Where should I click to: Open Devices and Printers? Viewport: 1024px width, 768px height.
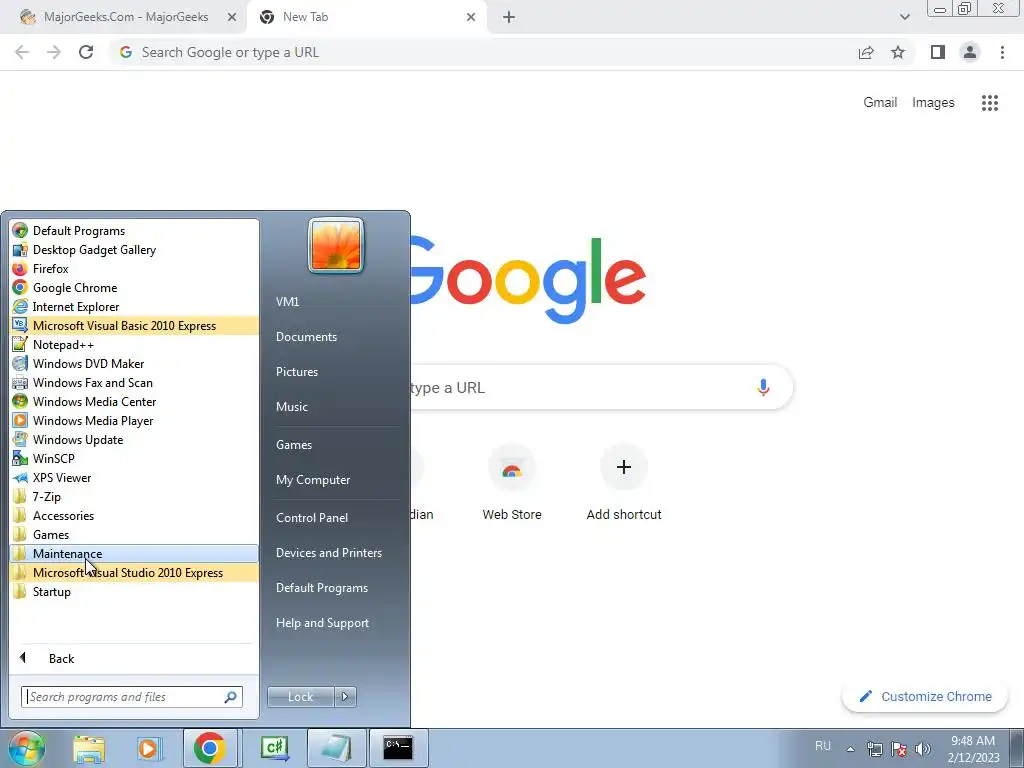tap(336, 553)
